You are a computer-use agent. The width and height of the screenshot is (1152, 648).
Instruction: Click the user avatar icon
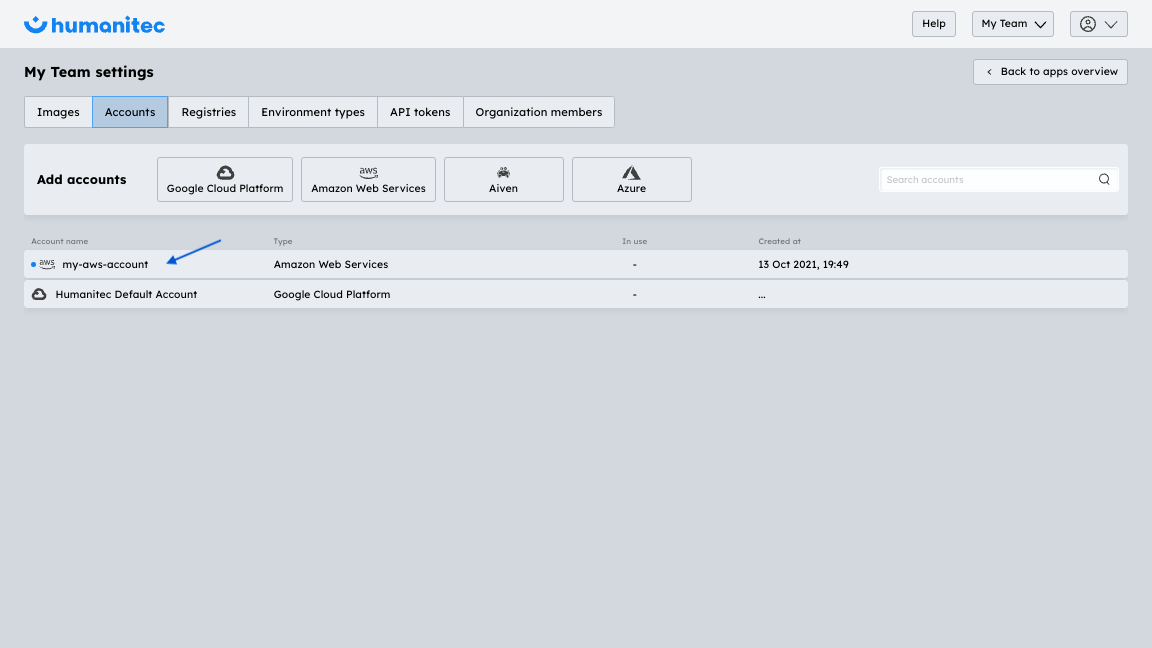point(1087,24)
